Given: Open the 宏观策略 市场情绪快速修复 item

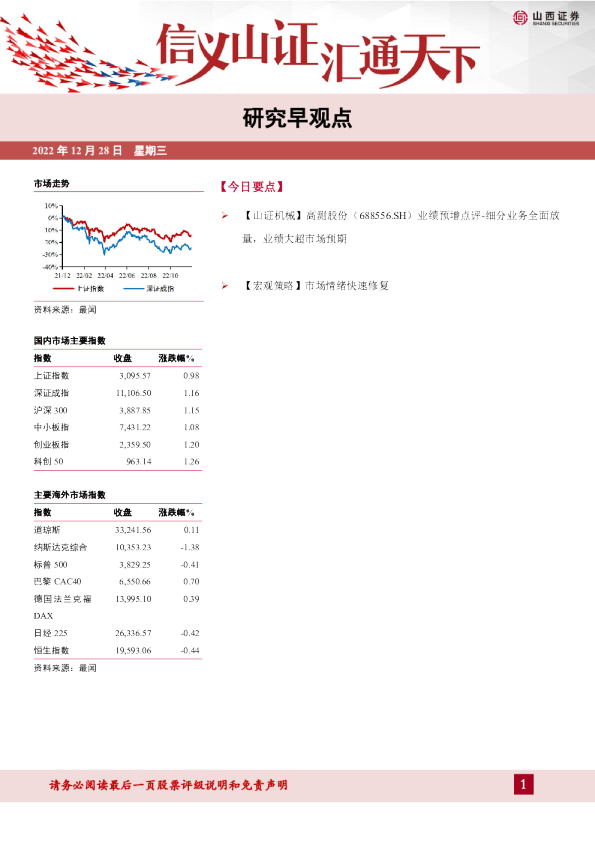Looking at the screenshot, I should coord(315,286).
